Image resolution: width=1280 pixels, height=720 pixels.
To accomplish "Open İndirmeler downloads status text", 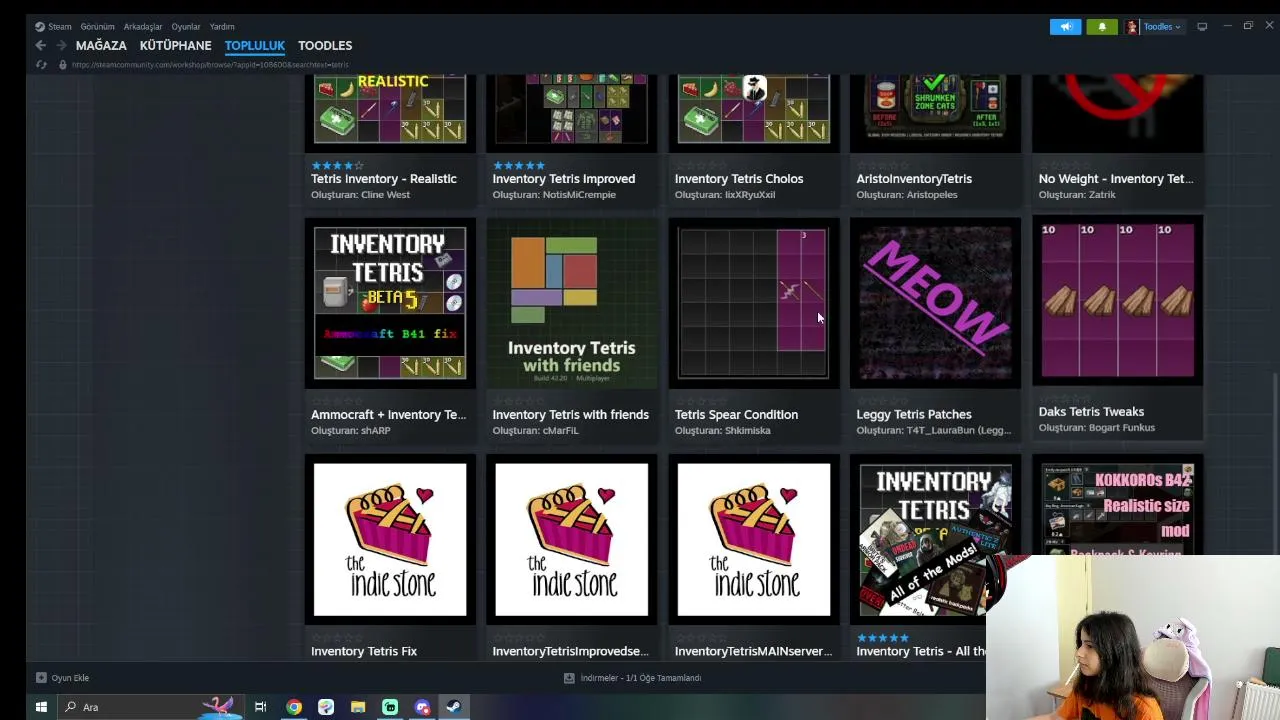I will coord(641,678).
